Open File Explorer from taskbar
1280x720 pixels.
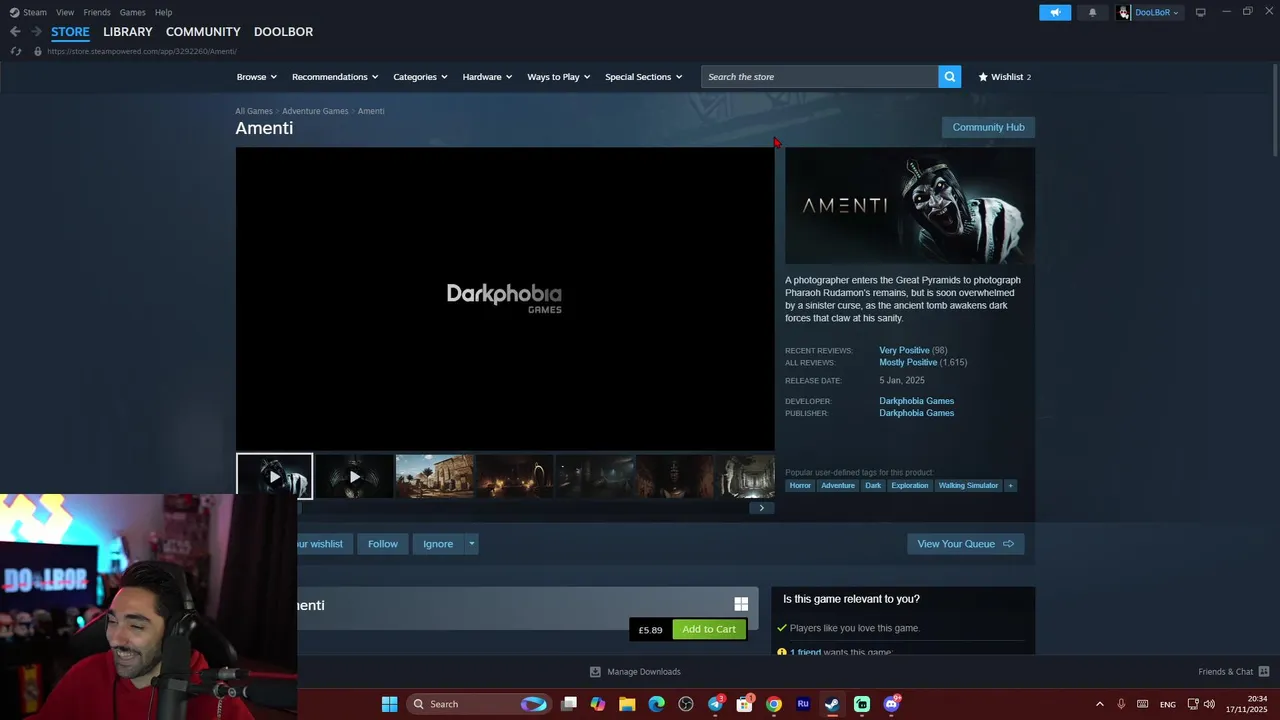(x=627, y=704)
